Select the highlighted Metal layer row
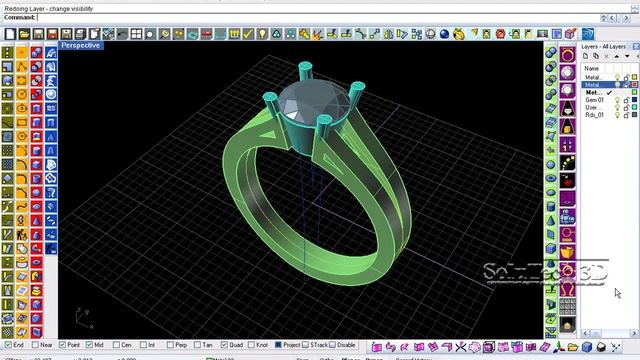The image size is (640, 360). coord(610,85)
